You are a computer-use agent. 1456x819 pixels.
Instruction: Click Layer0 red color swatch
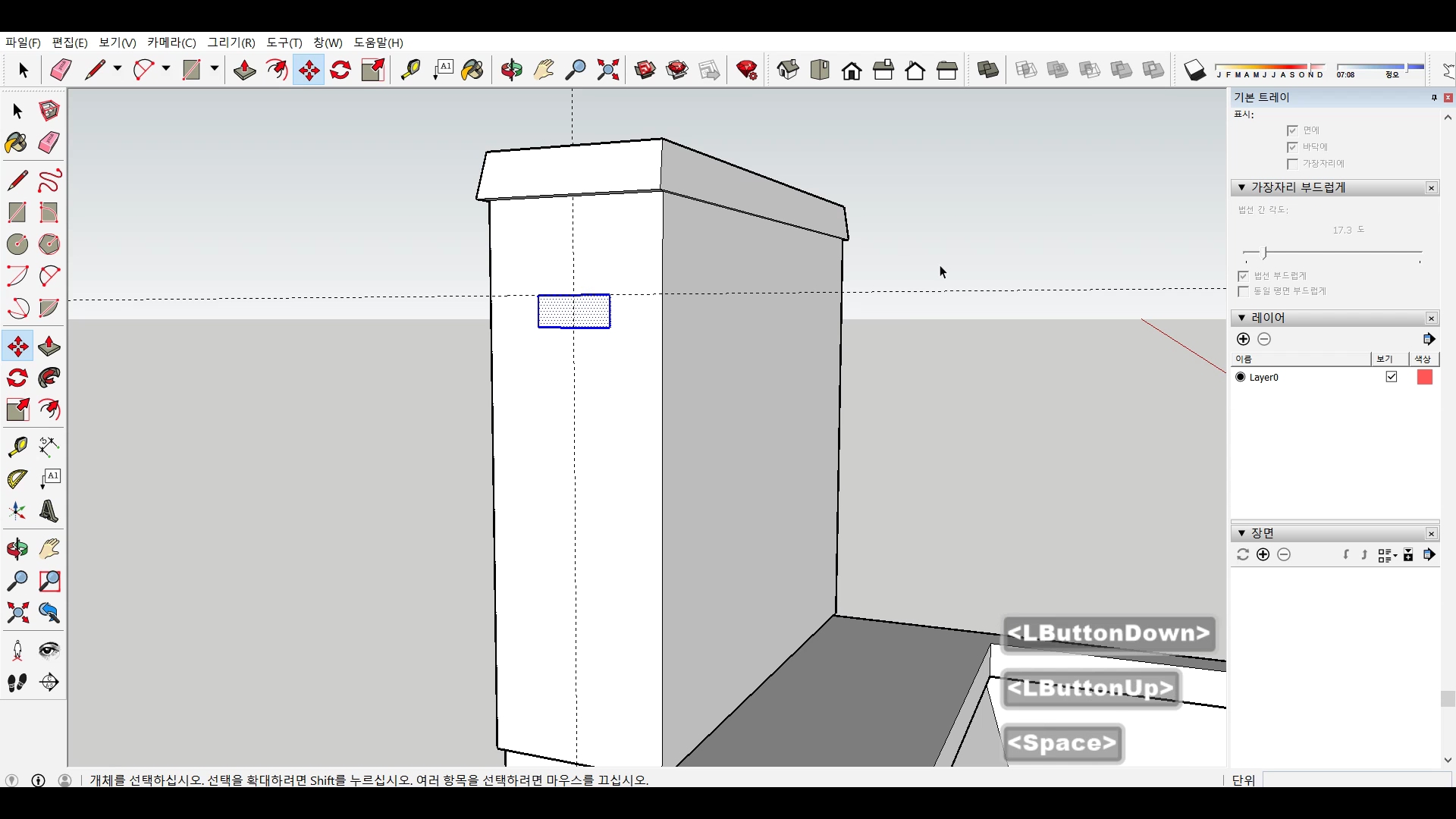[1424, 377]
